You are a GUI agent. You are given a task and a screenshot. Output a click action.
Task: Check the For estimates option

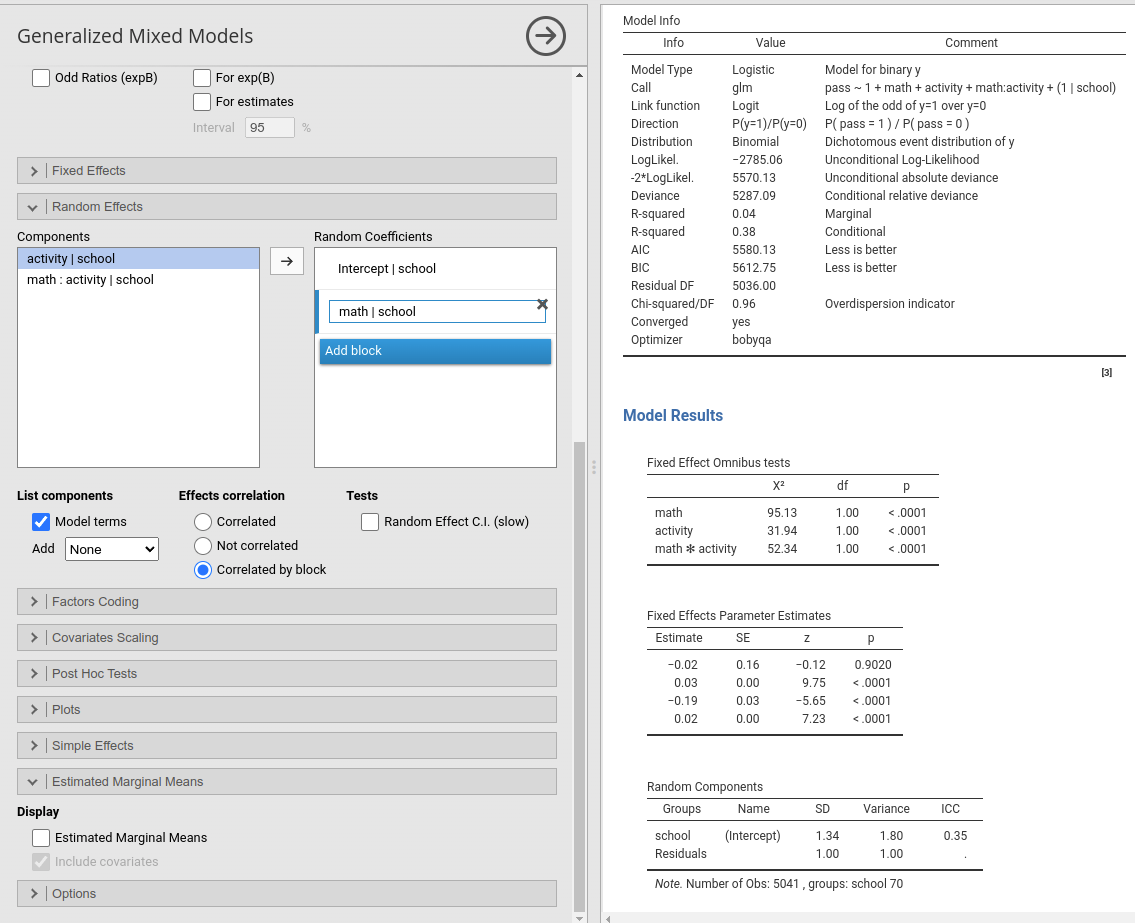click(202, 102)
